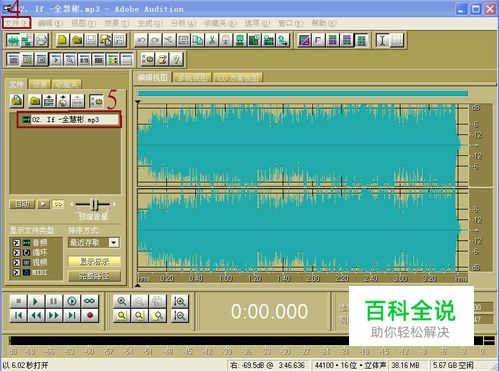
Task: Click the 38.16 MB status bar entry
Action: pos(405,365)
